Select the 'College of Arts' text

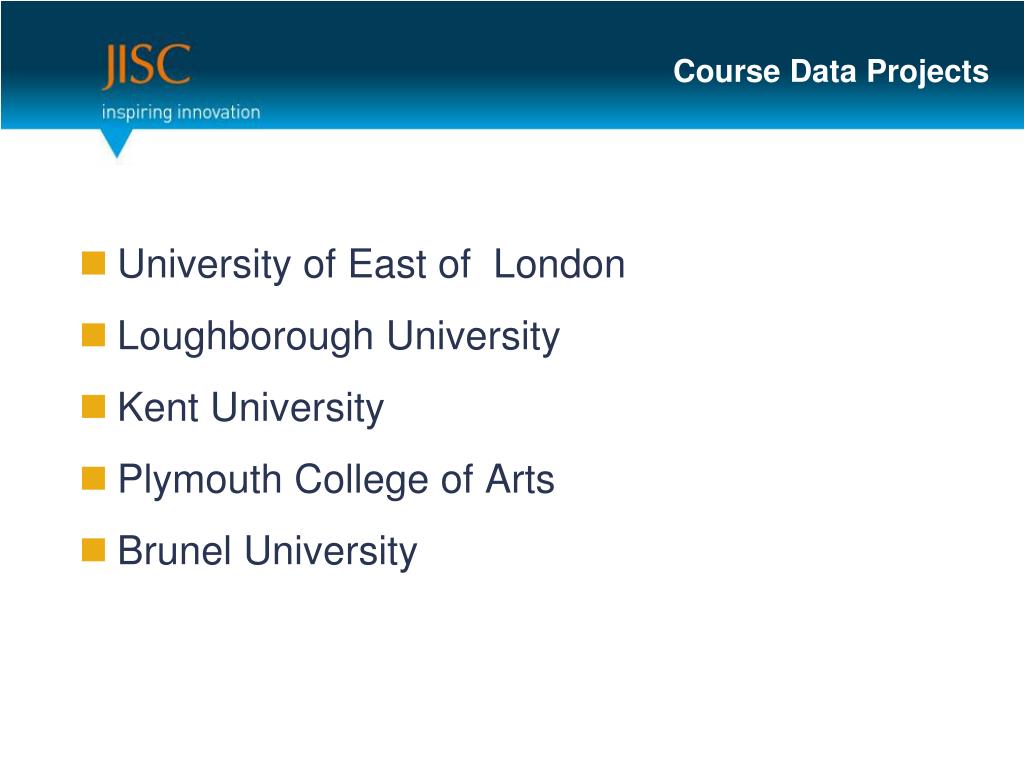(424, 480)
